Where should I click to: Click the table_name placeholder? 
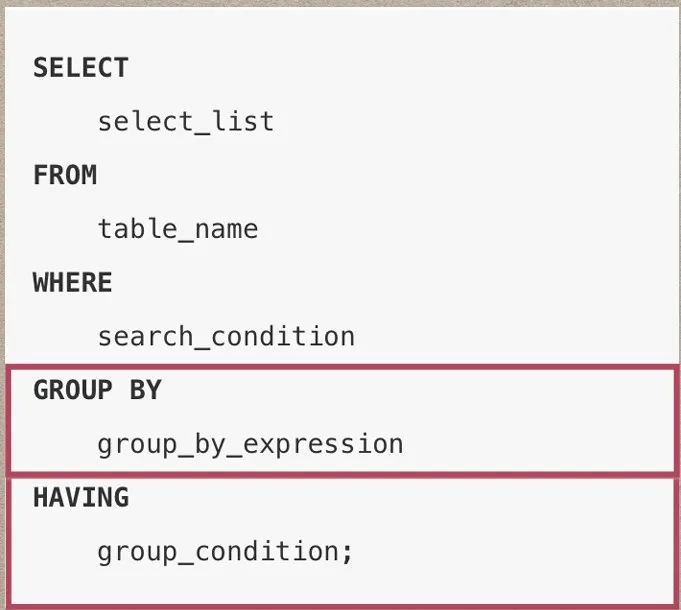click(178, 229)
